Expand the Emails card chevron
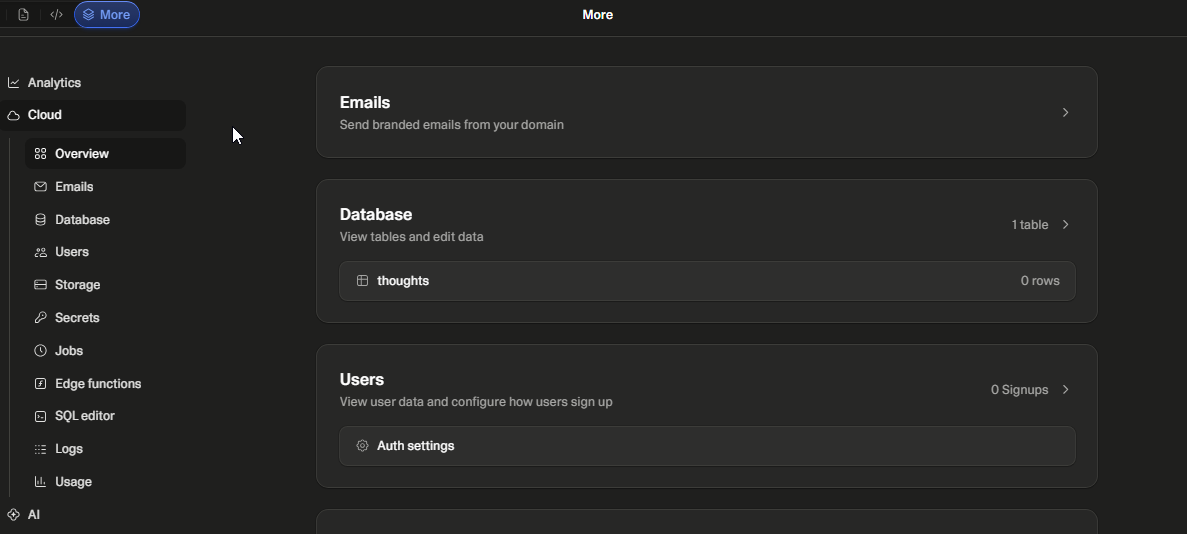Image resolution: width=1187 pixels, height=534 pixels. pos(1066,112)
